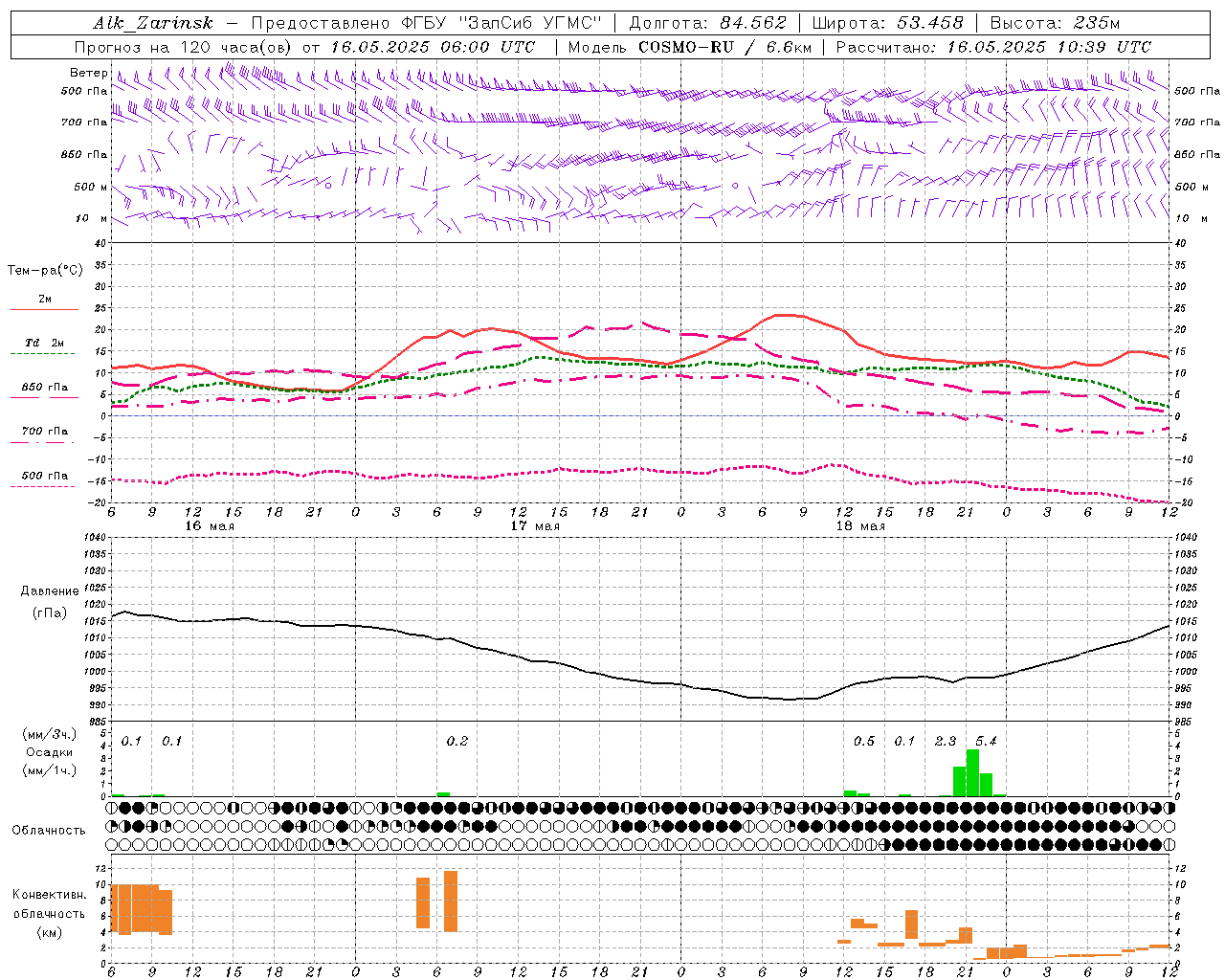Click the 2.3 precipitation total value

coord(946,741)
